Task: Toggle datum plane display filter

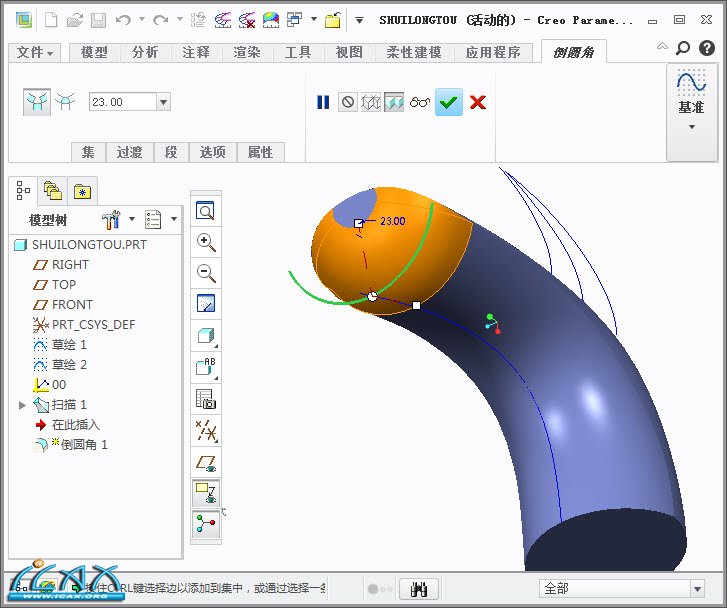Action: click(206, 462)
